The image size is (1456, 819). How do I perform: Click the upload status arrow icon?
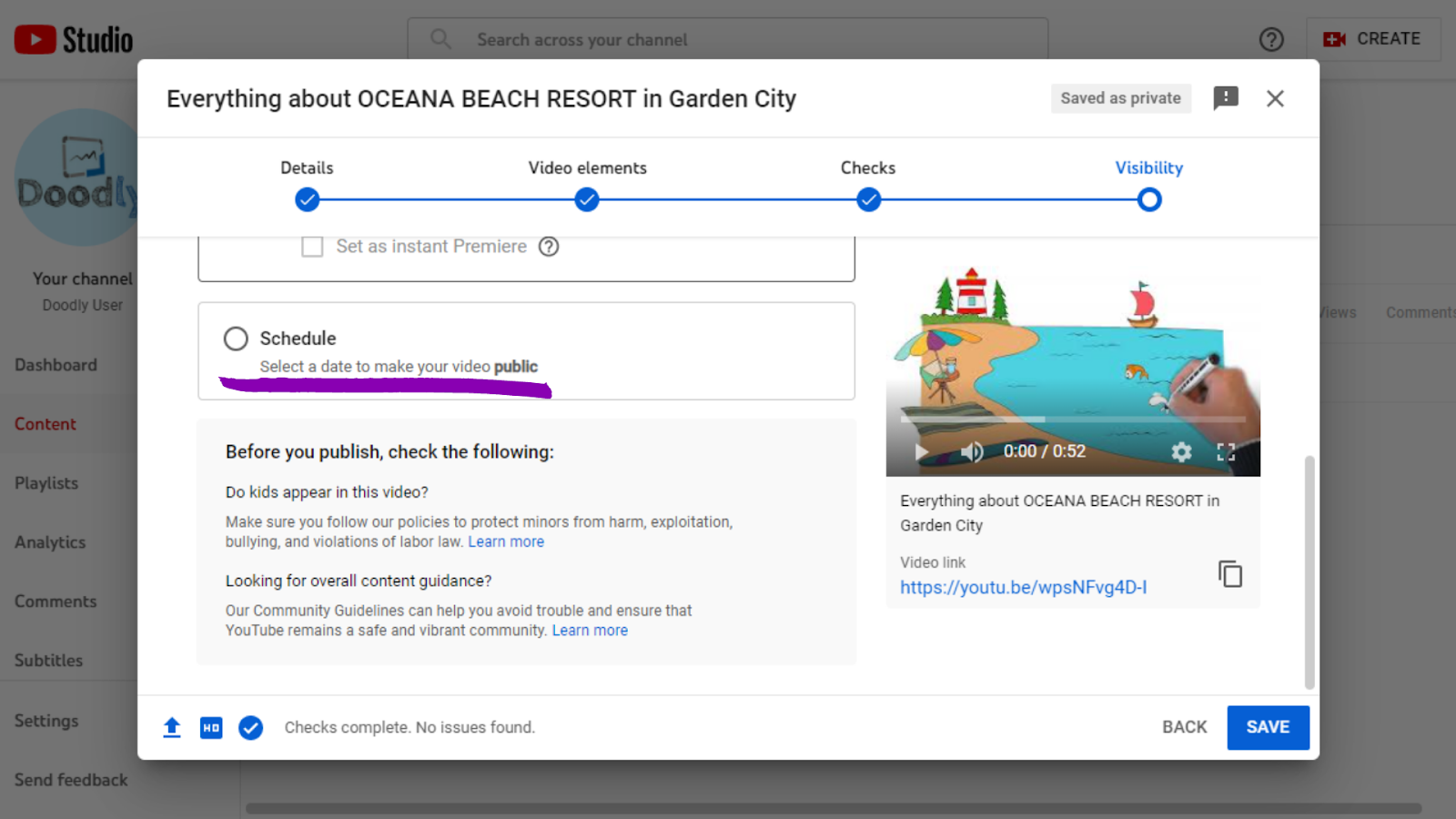click(x=172, y=727)
